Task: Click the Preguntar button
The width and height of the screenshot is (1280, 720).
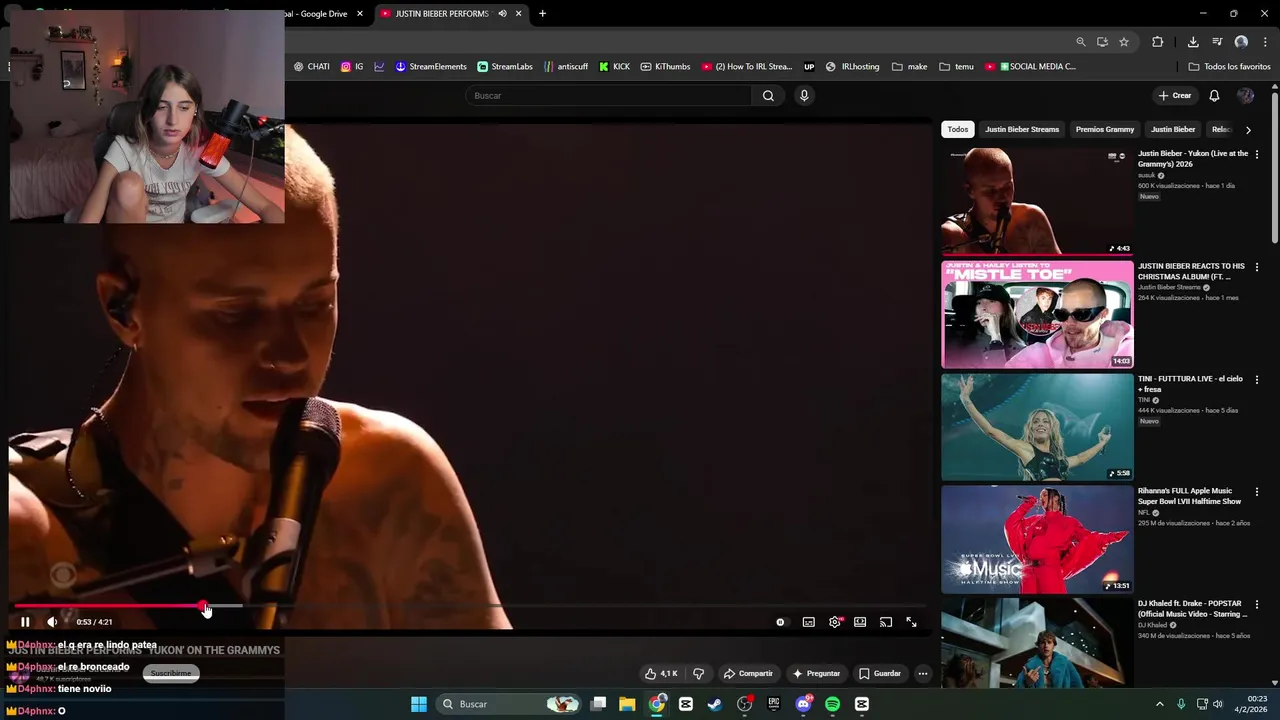Action: point(816,673)
